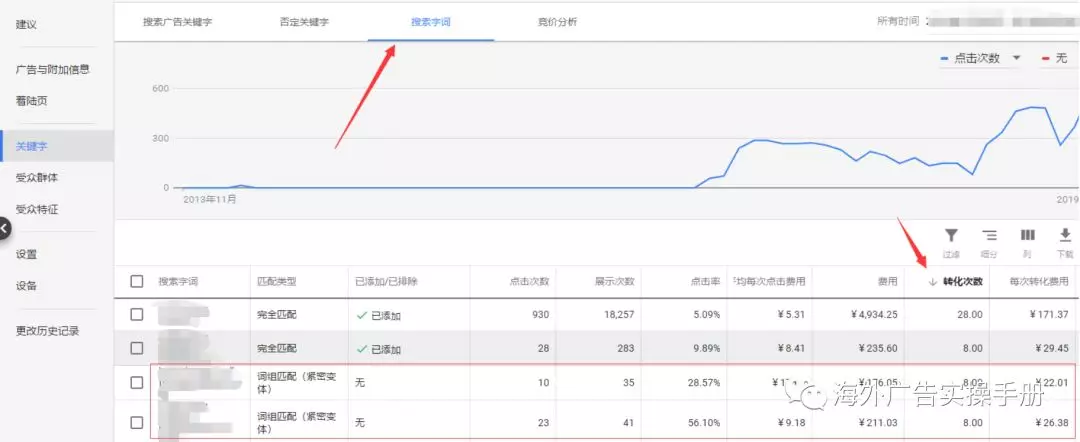Check the row with 930 clicks
Viewport: 1080px width, 442px height.
[x=137, y=315]
